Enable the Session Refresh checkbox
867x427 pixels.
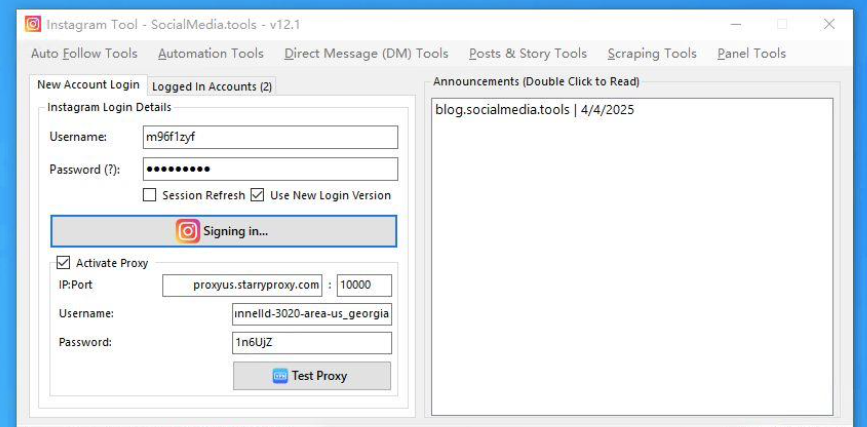tap(149, 195)
